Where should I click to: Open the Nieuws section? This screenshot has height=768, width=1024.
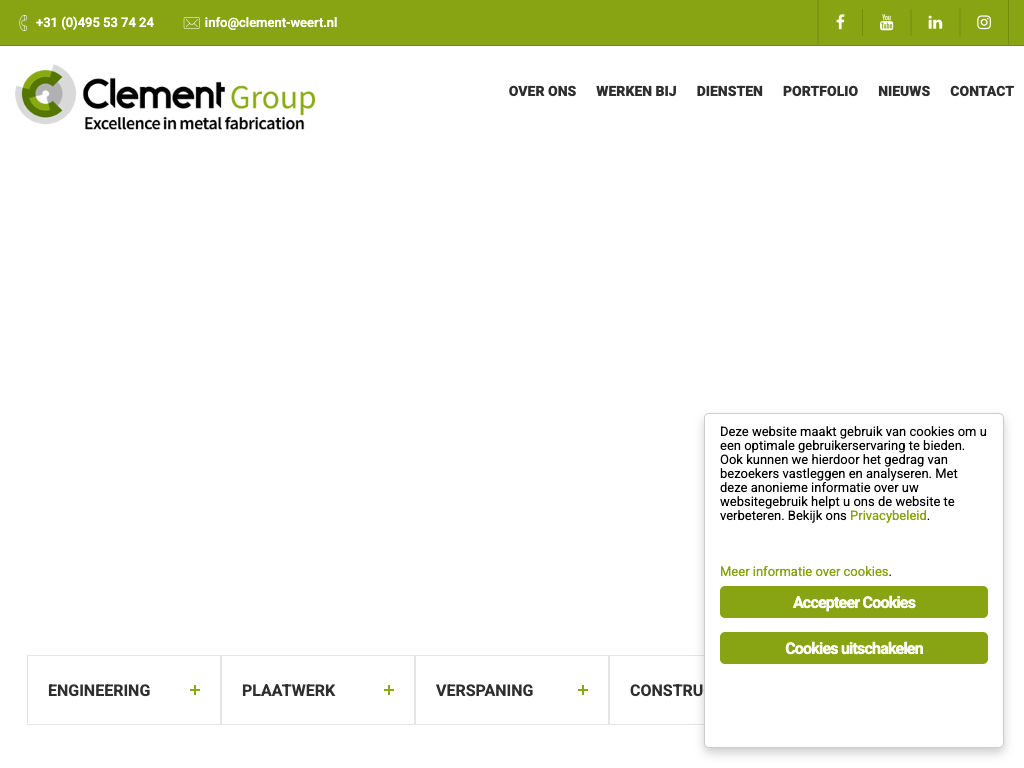point(904,91)
